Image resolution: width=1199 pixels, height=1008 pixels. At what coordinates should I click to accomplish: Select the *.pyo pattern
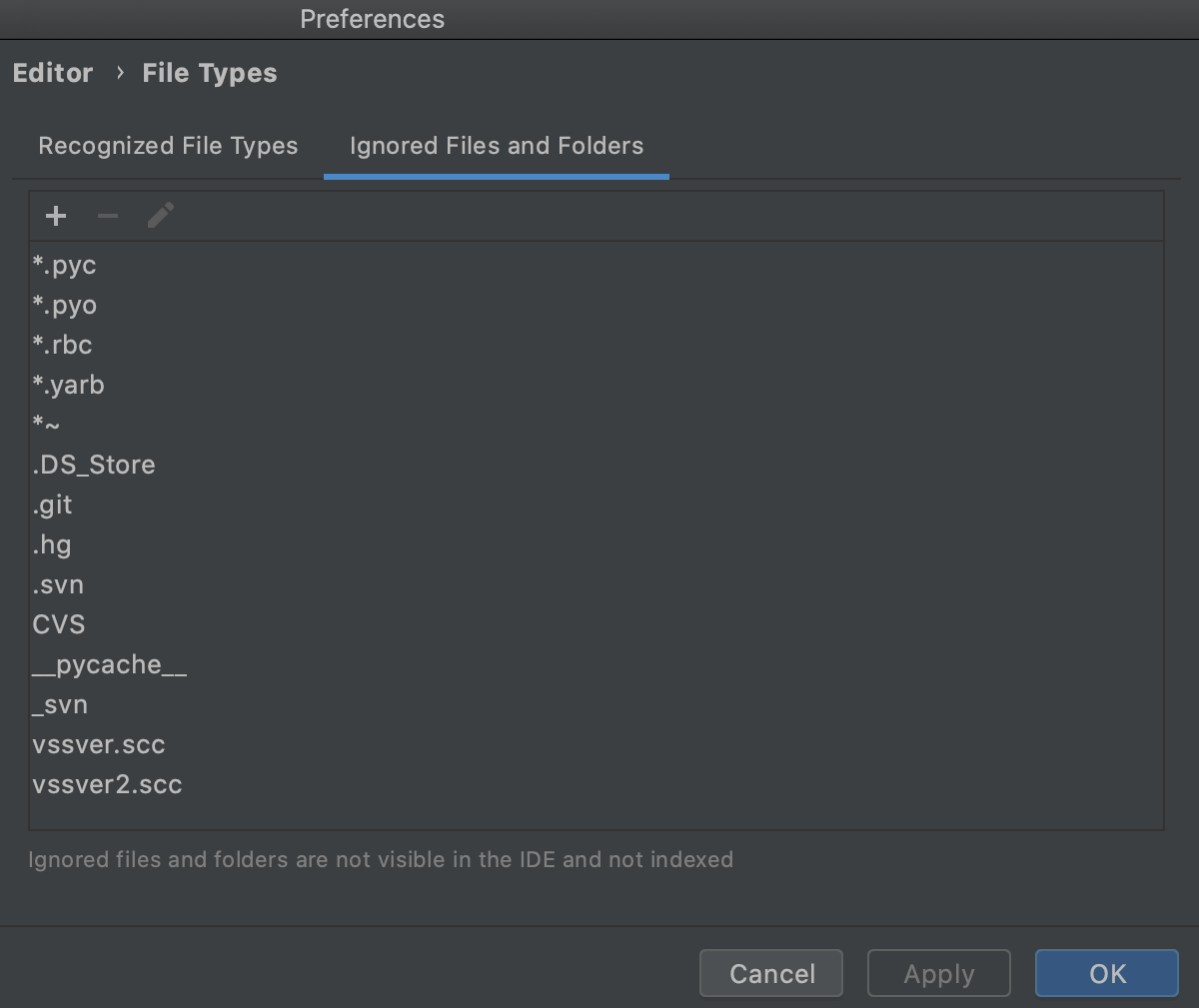point(64,306)
